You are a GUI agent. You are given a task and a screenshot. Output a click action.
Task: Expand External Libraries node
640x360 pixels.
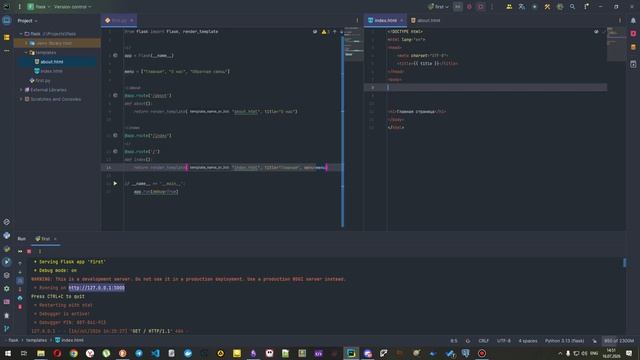(x=21, y=90)
